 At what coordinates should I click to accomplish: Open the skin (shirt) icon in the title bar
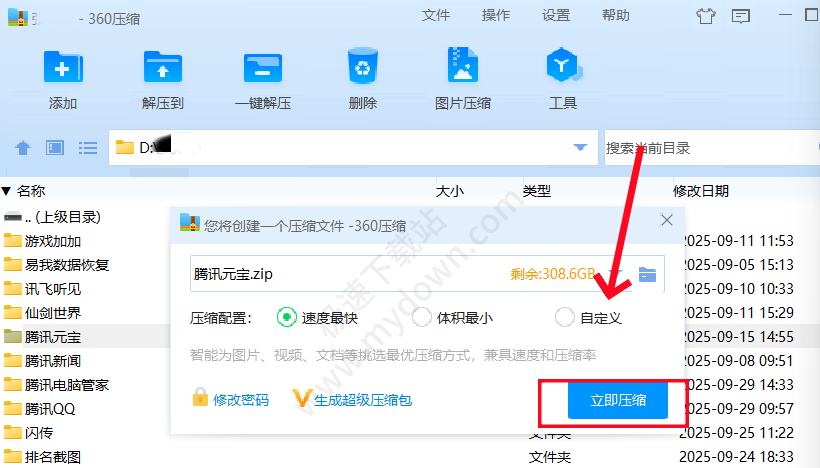click(705, 16)
